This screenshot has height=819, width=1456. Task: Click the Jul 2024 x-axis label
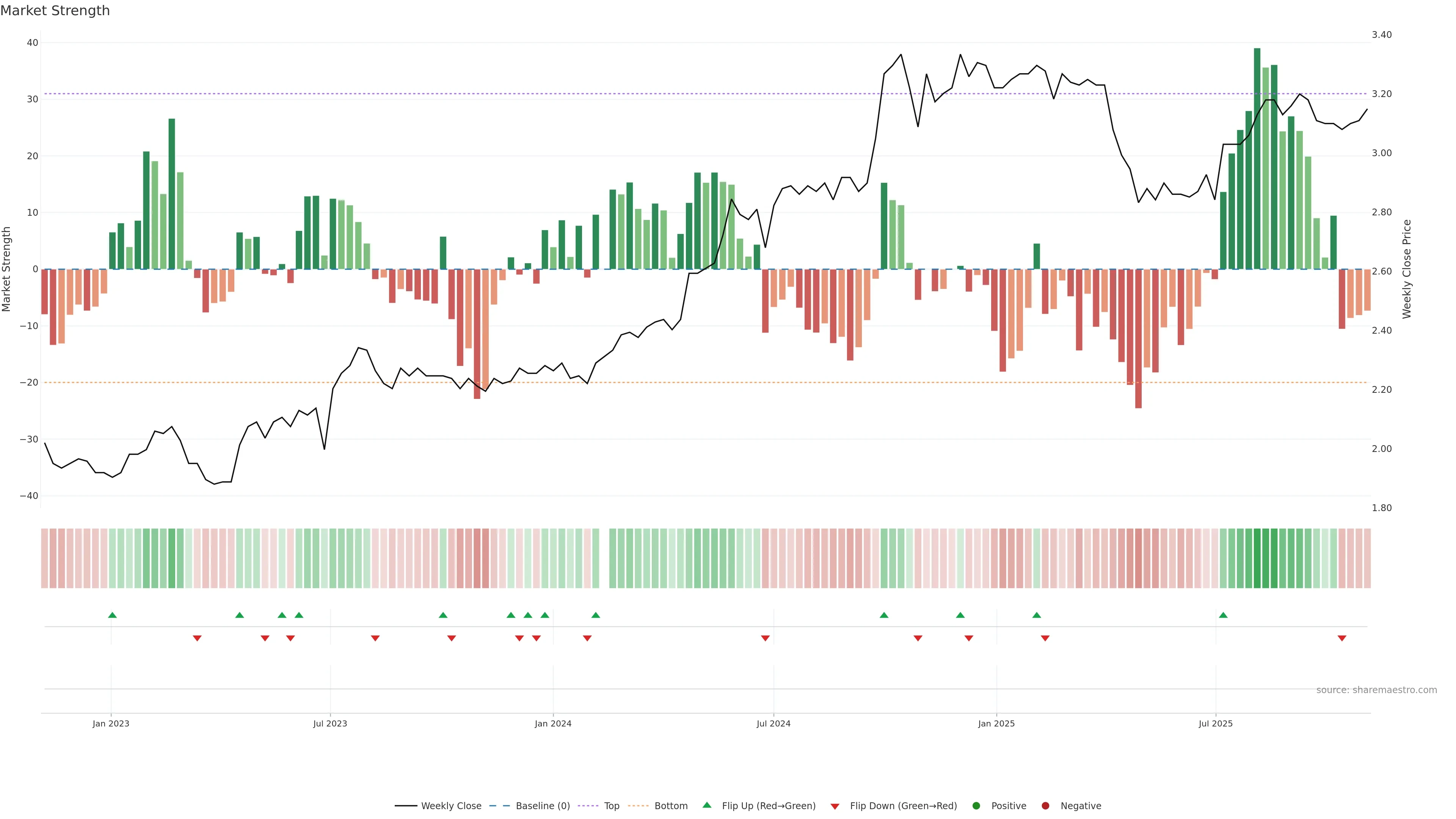tap(773, 723)
